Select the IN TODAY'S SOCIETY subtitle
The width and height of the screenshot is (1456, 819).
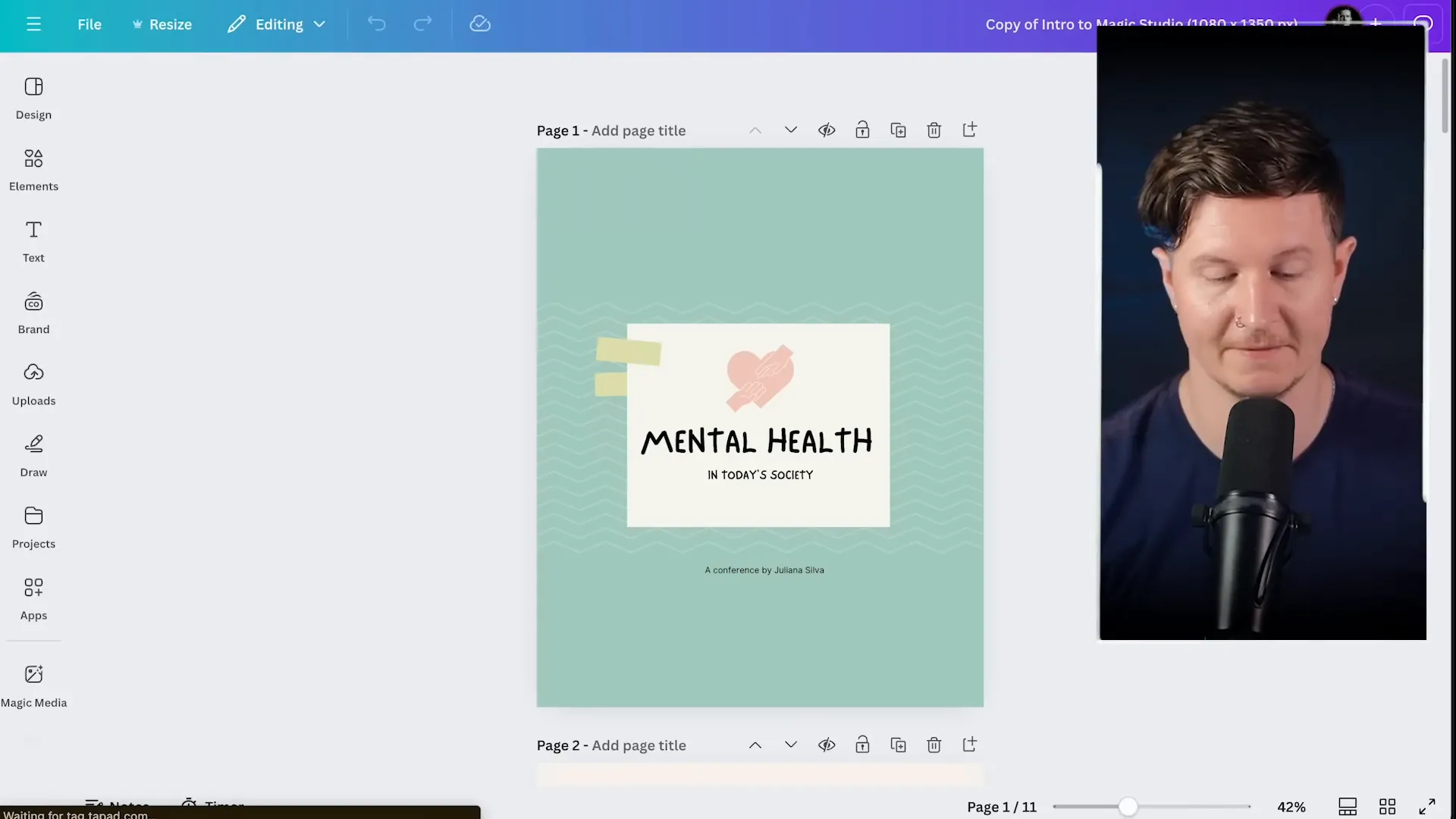[x=760, y=475]
